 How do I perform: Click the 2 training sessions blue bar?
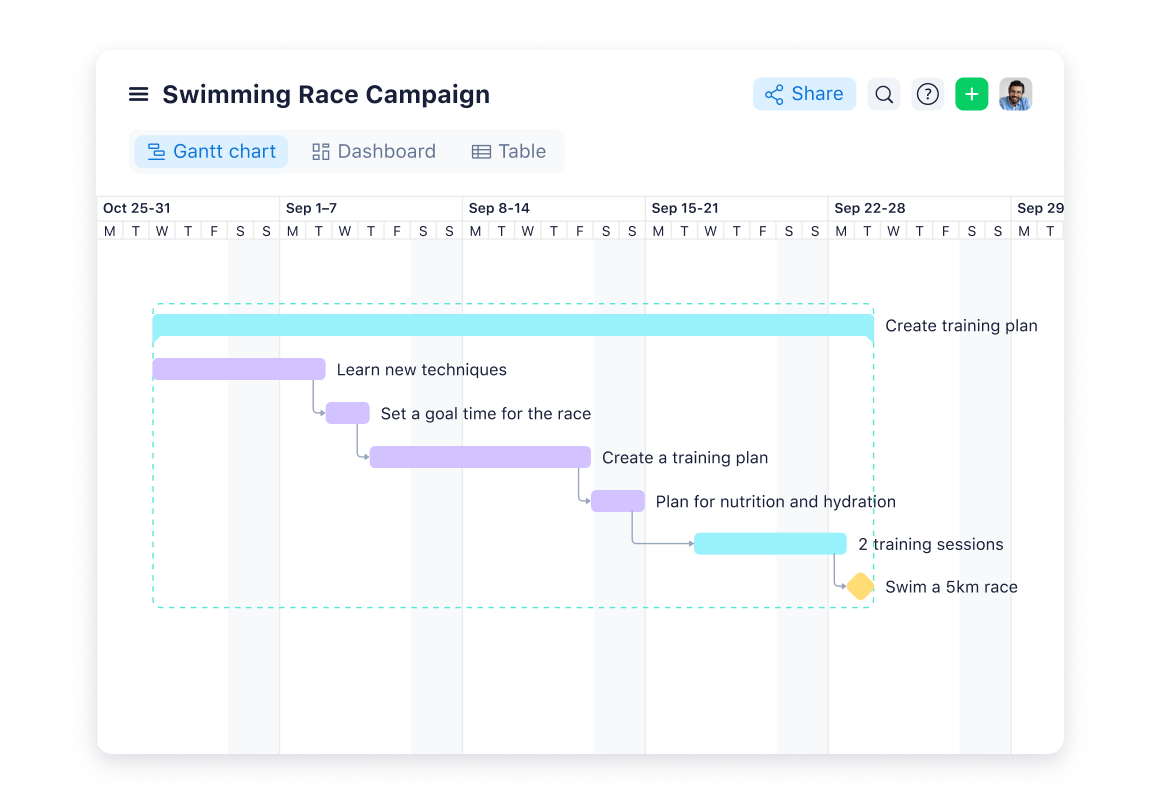click(770, 544)
